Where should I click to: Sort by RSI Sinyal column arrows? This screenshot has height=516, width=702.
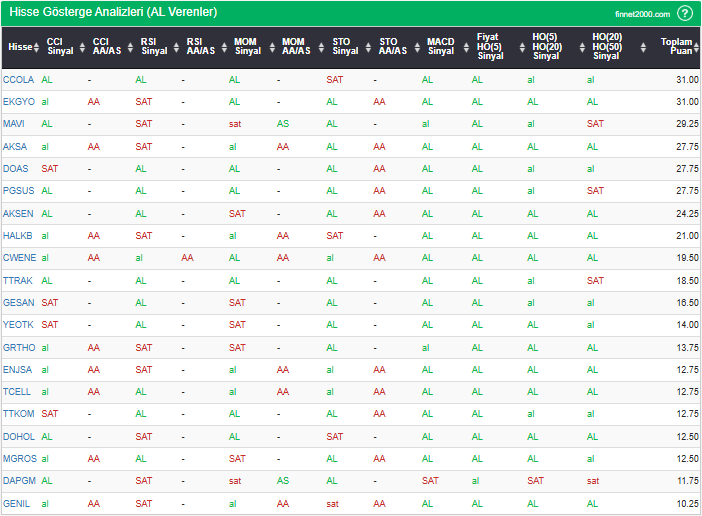click(170, 47)
